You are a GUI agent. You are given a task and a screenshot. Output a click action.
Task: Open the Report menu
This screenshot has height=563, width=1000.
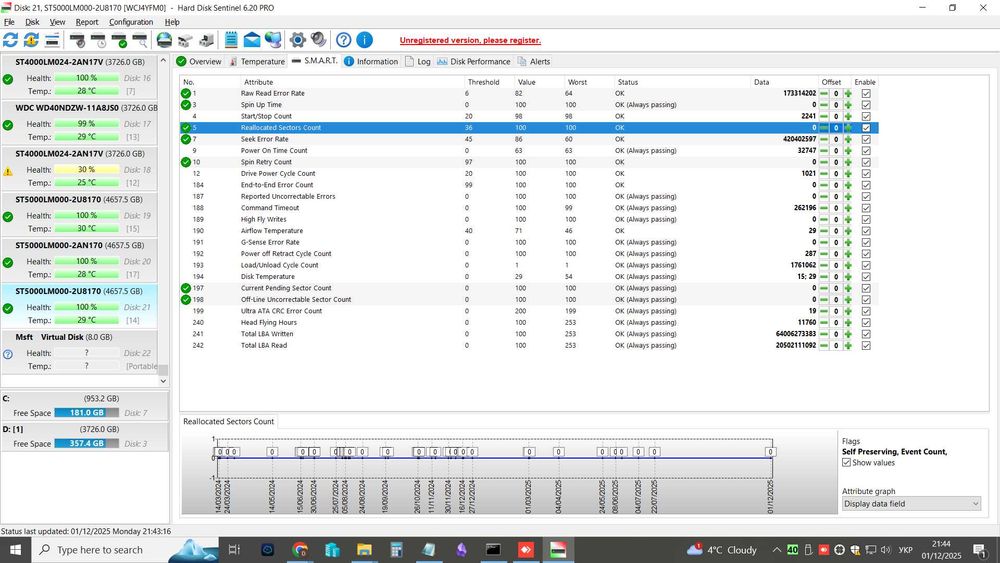click(x=87, y=22)
